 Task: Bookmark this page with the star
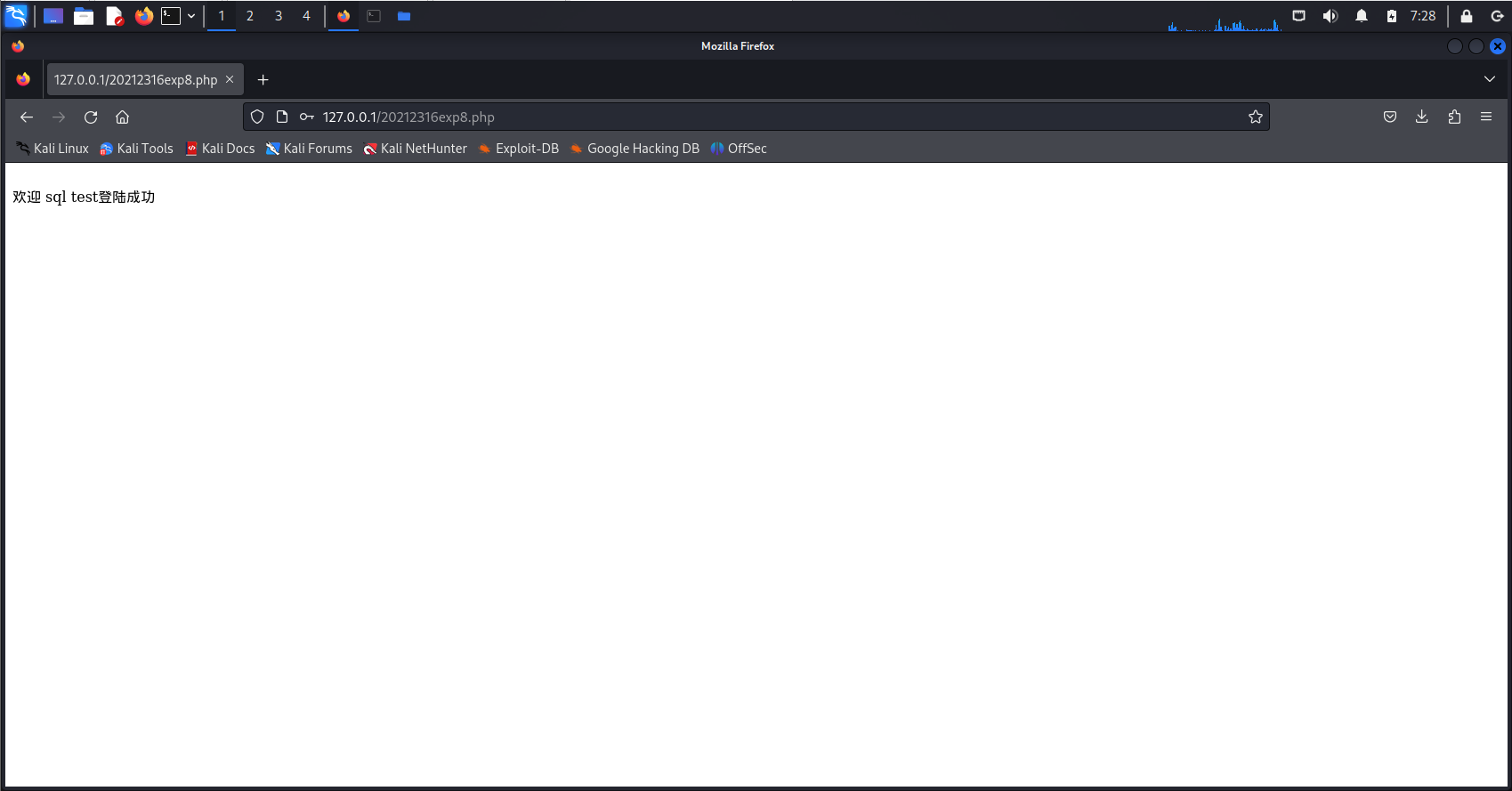tap(1256, 117)
